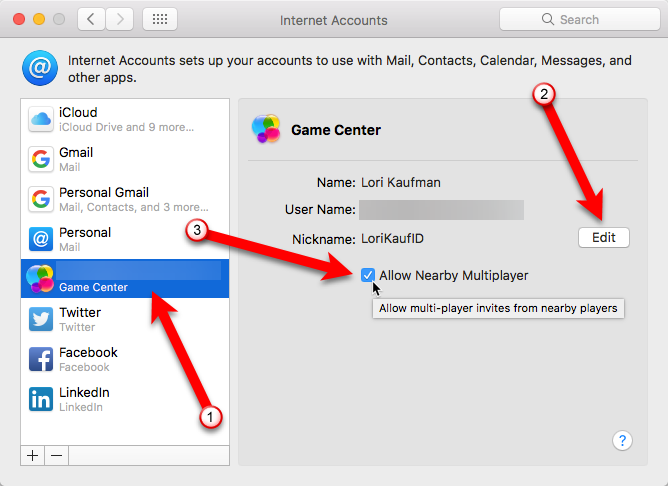The image size is (668, 486).
Task: Click the 'Game Center' sidebar label
Action: [93, 288]
